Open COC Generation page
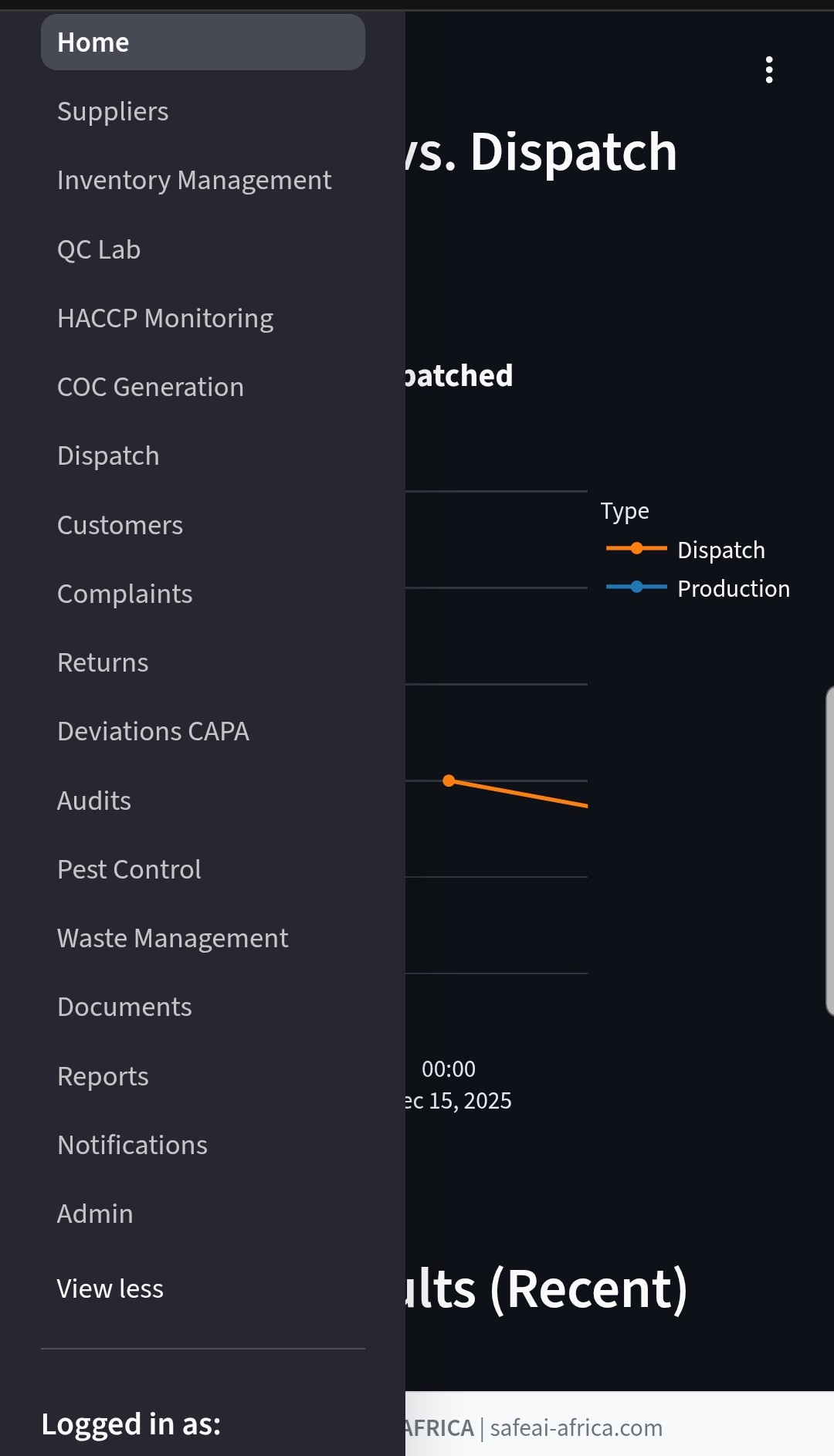The image size is (834, 1456). (151, 387)
